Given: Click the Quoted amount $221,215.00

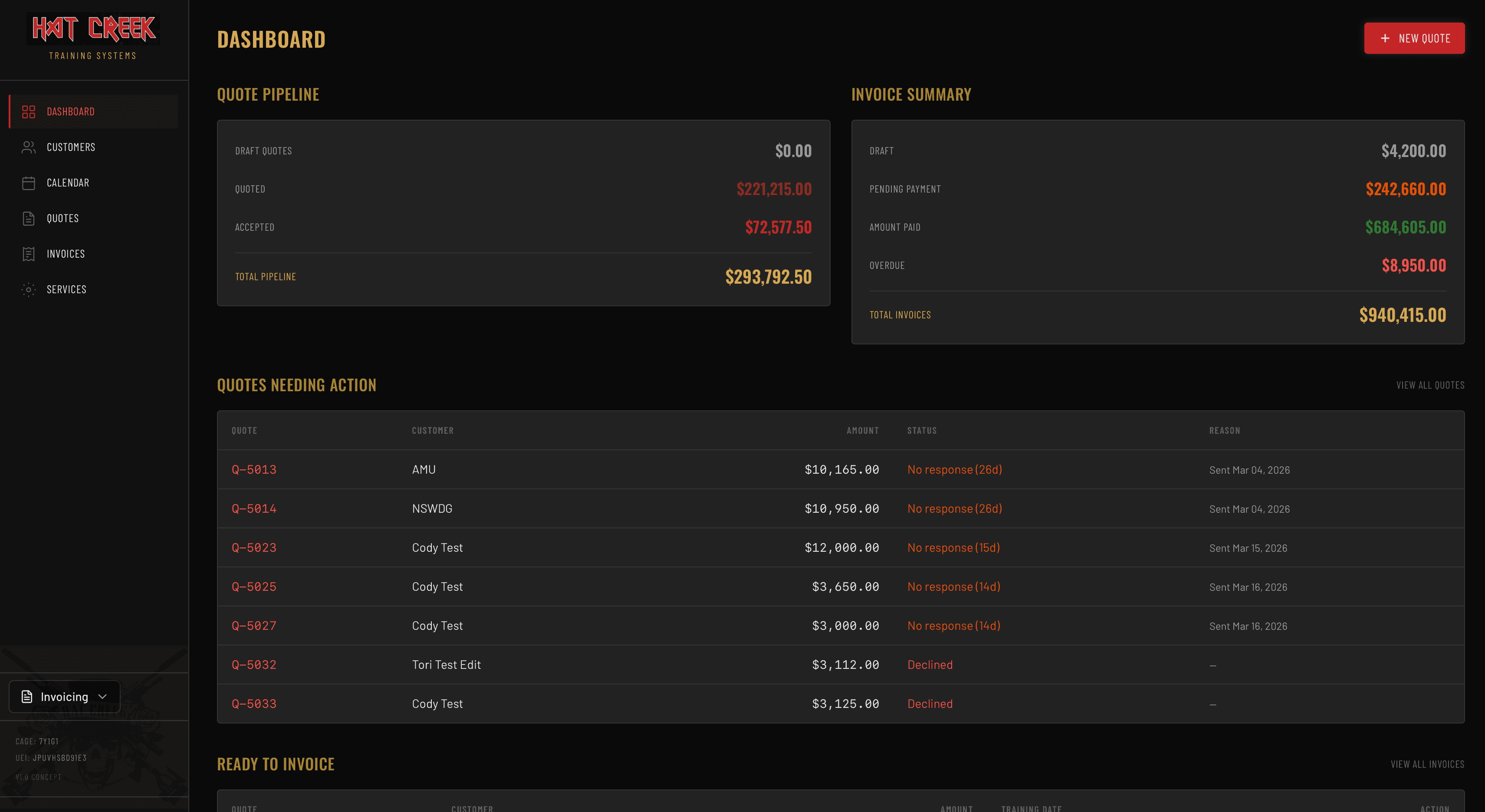Looking at the screenshot, I should tap(774, 189).
